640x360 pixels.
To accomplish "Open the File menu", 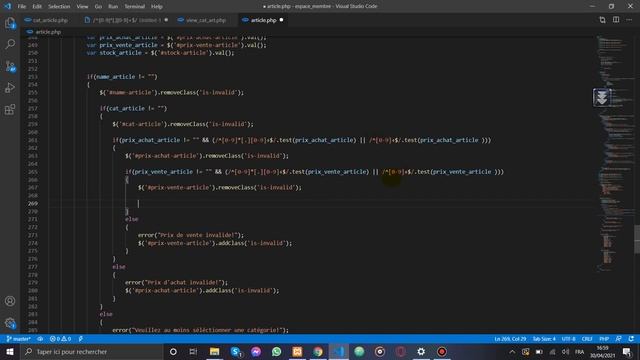I will click(22, 7).
